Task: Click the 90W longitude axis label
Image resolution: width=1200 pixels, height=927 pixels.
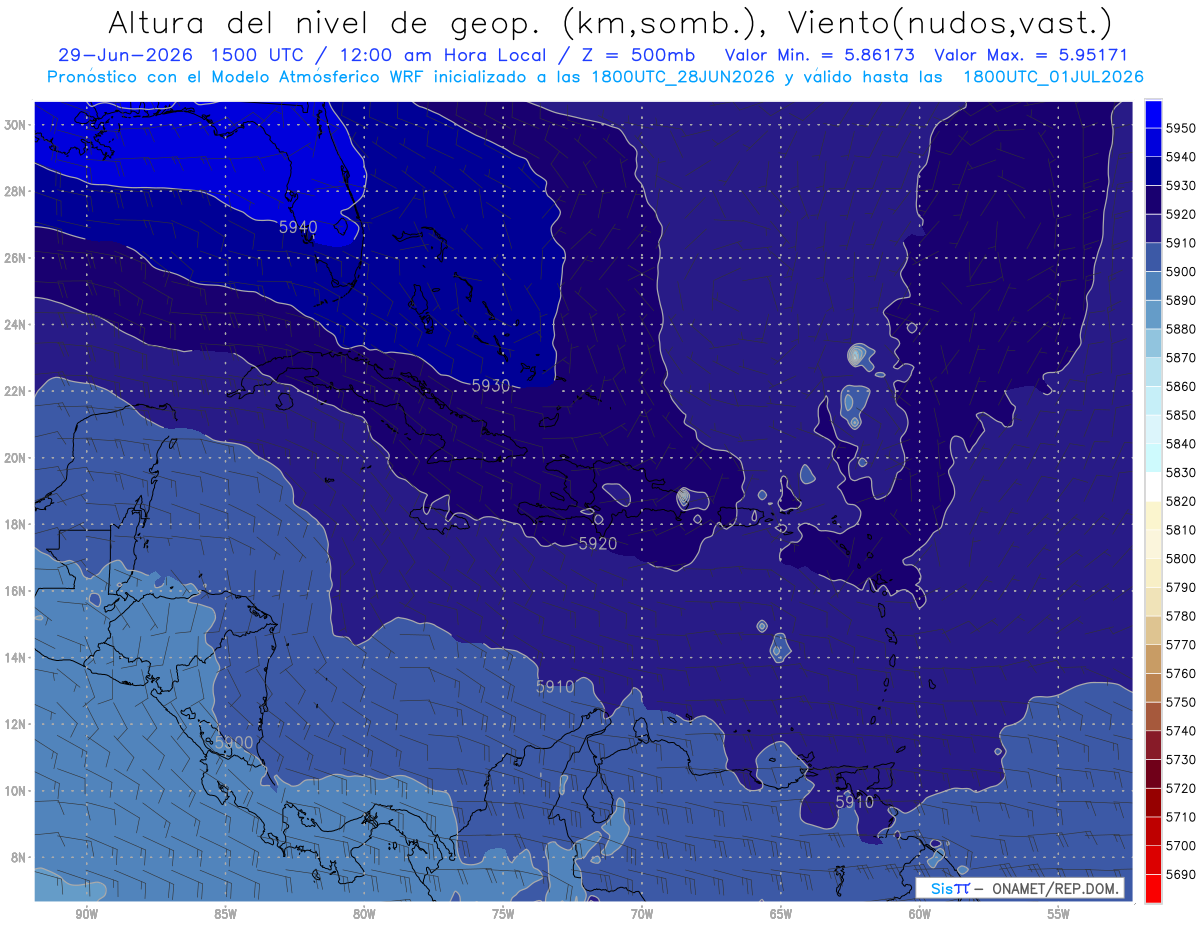Action: tap(86, 914)
